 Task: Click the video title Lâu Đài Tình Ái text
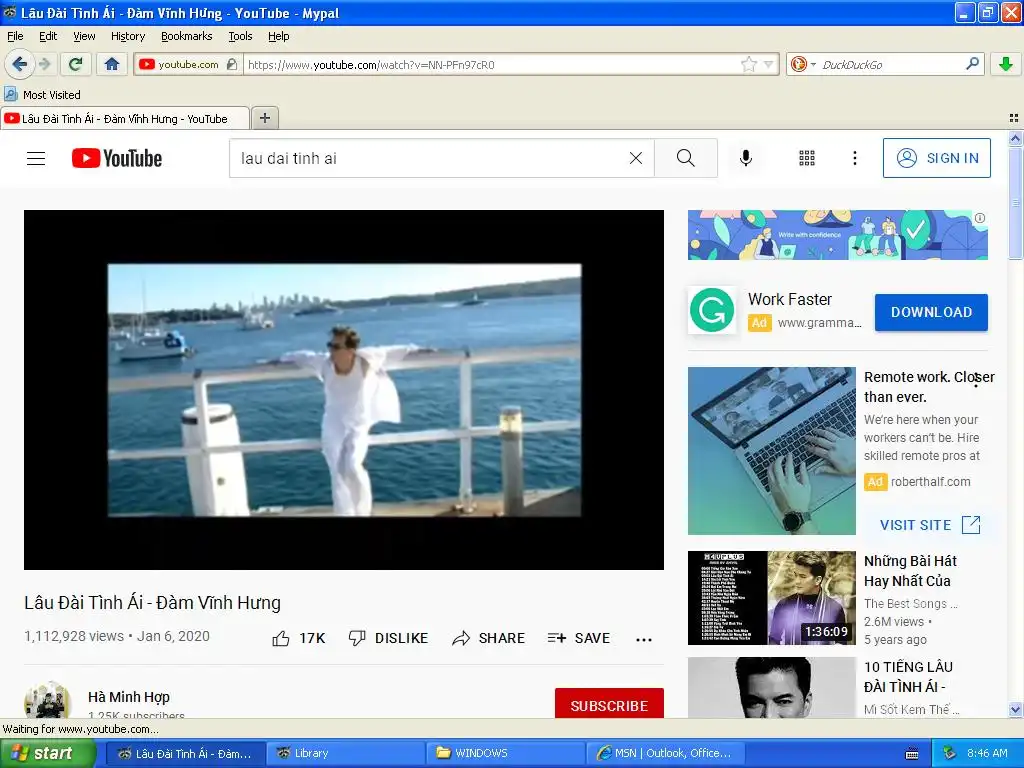[x=152, y=602]
